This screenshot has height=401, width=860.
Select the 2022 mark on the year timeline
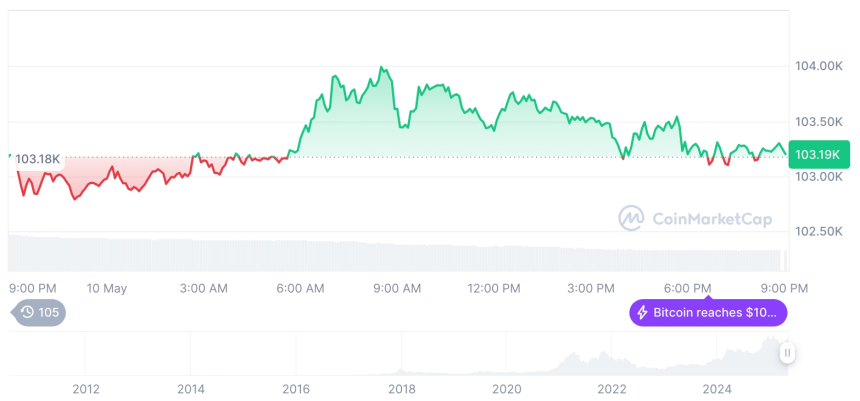click(612, 388)
